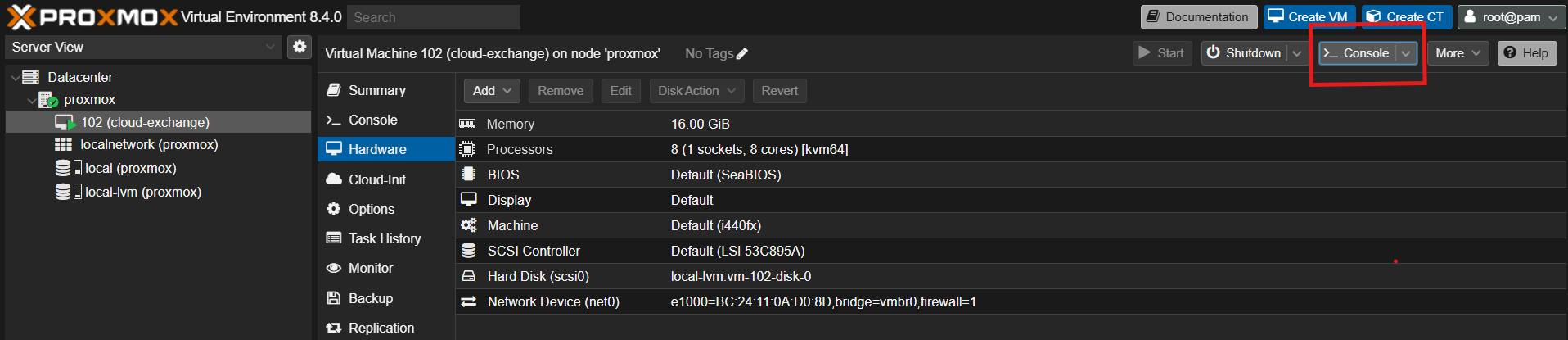This screenshot has height=340, width=1568.
Task: Click the Create CT cube icon
Action: pyautogui.click(x=1374, y=16)
